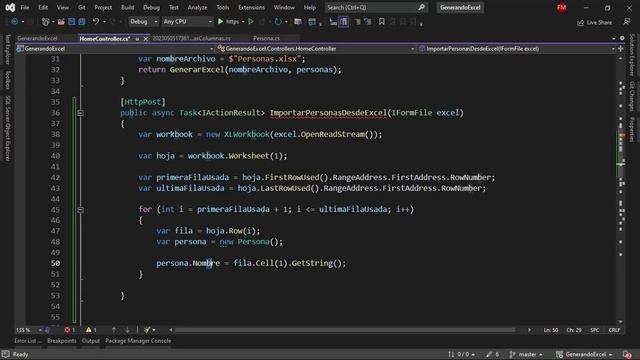
Task: Open the SQL Server Object Explorer side tab
Action: tap(7, 129)
